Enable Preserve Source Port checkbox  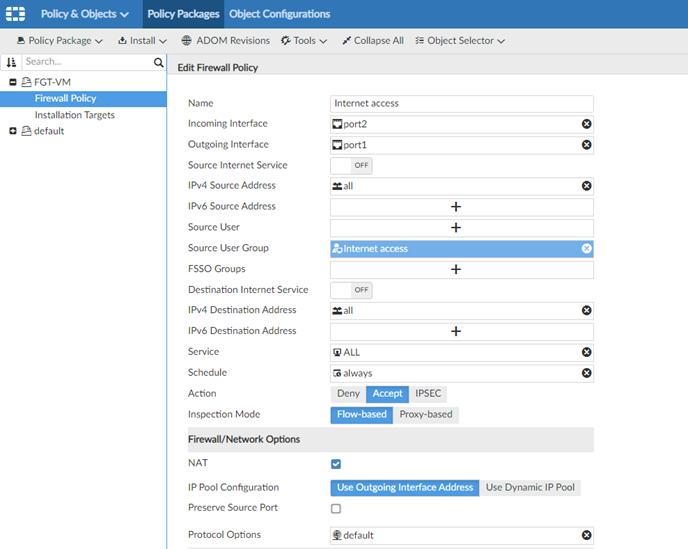tap(336, 508)
